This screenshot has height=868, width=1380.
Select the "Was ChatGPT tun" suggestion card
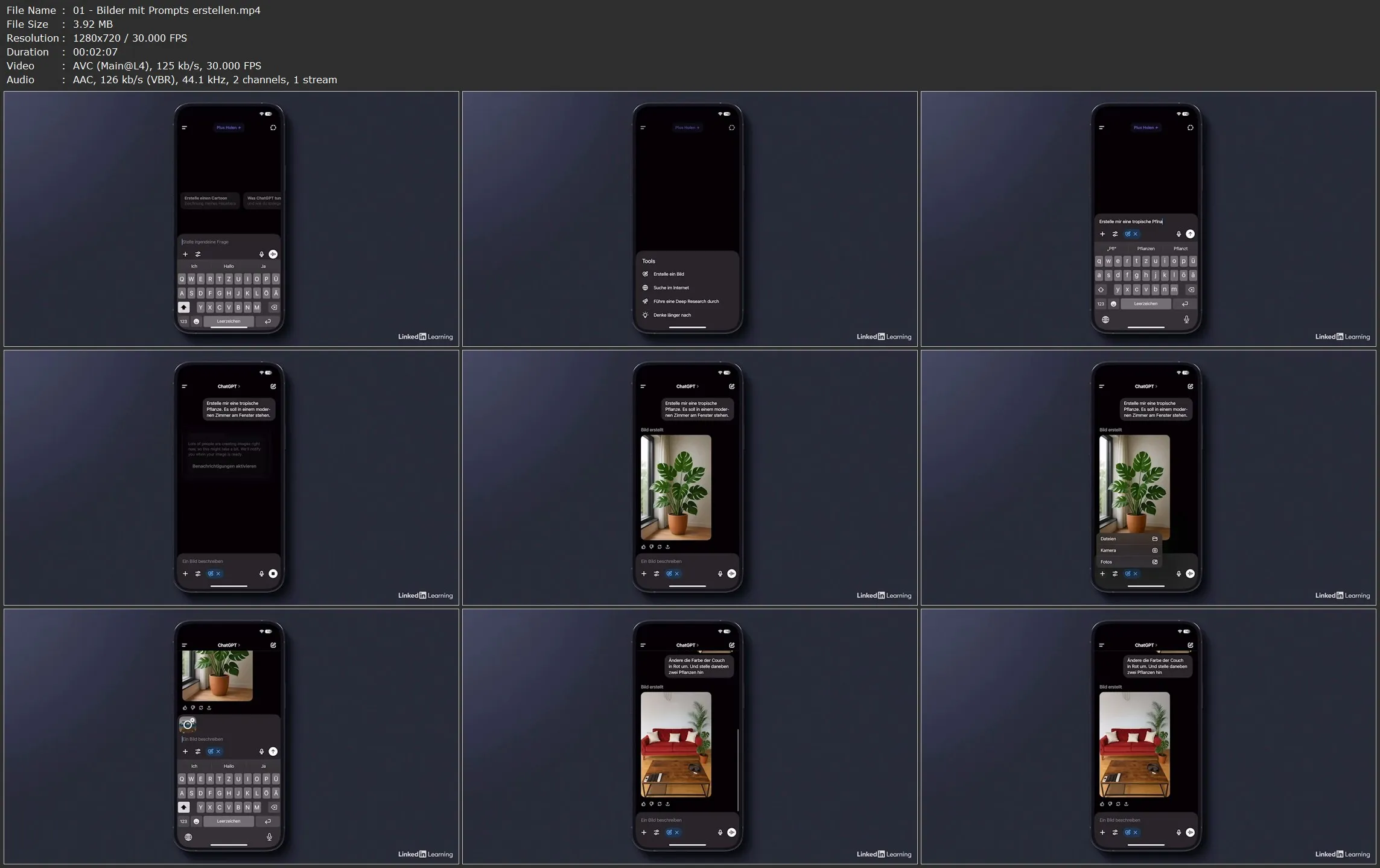point(263,200)
